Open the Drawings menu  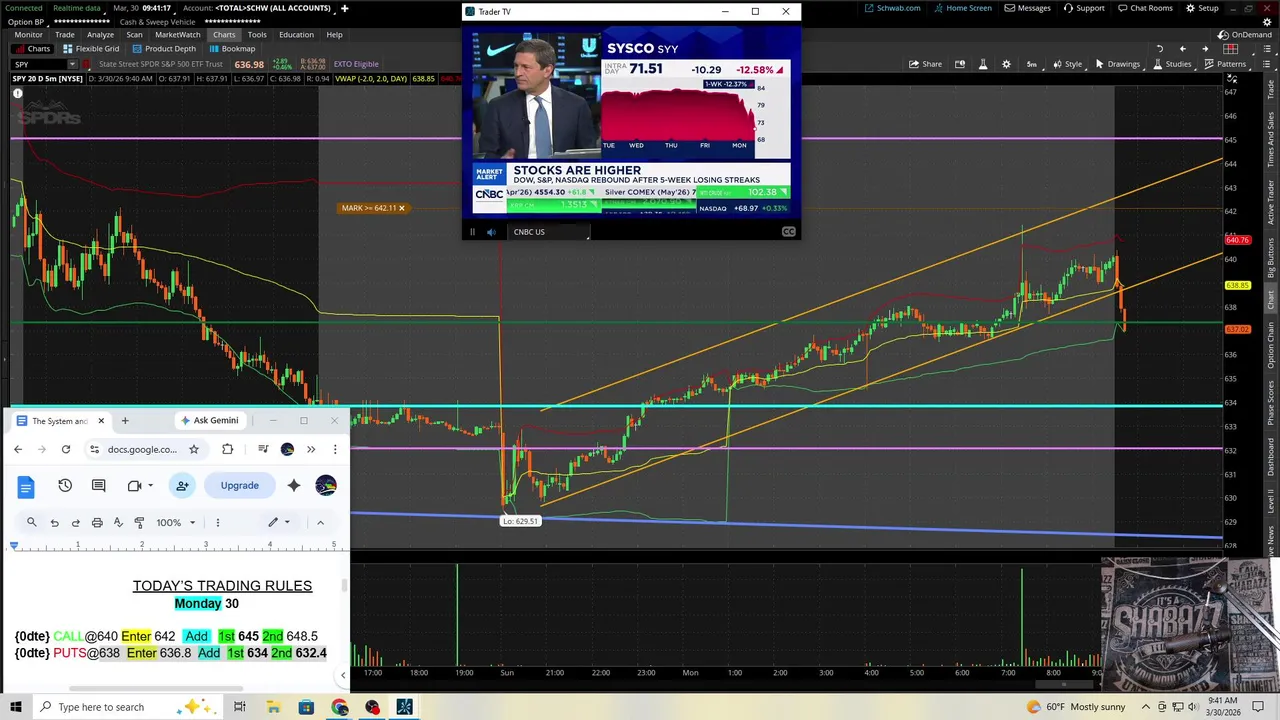[1117, 64]
